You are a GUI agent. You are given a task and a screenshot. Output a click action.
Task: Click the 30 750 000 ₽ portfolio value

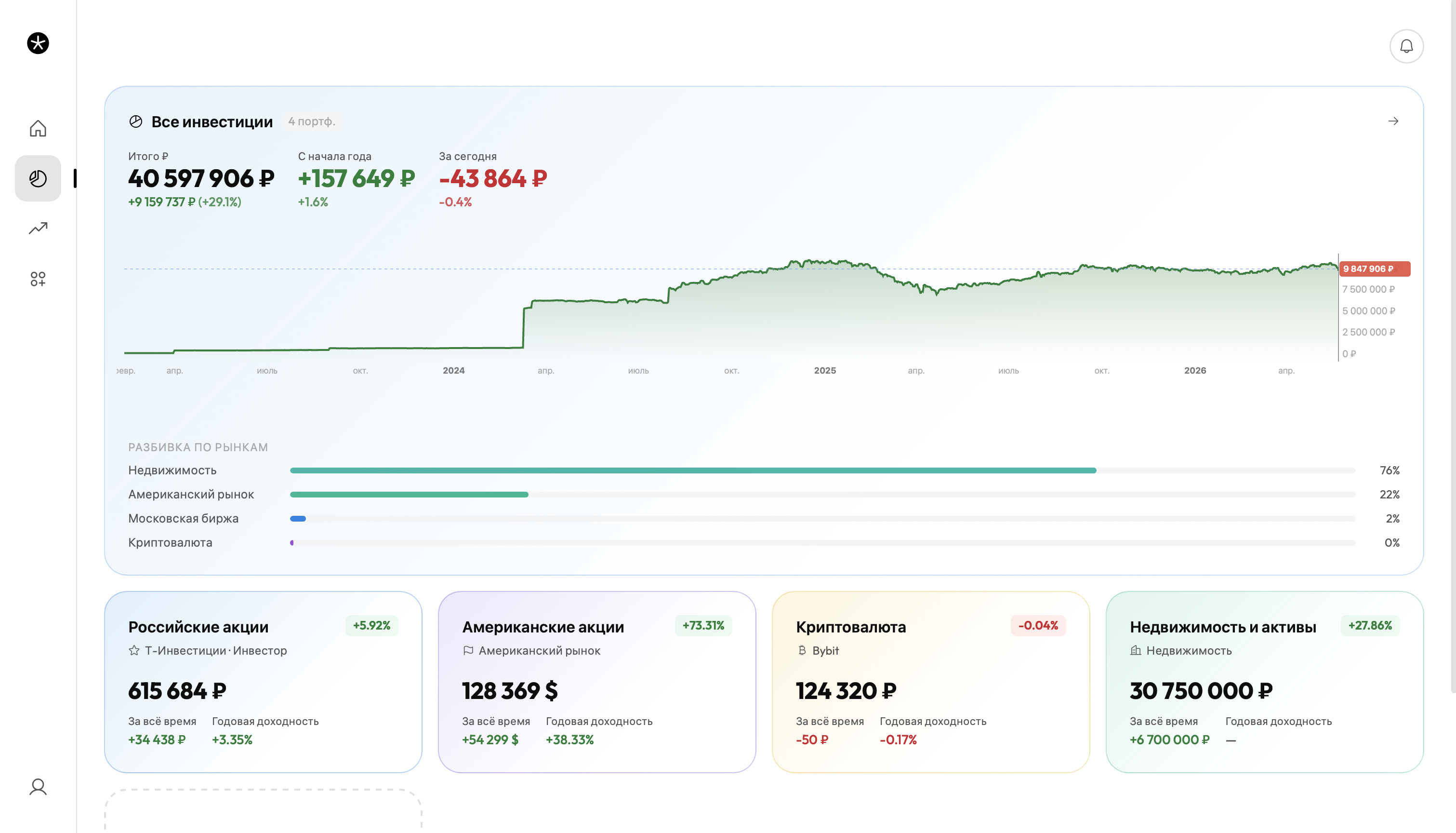pyautogui.click(x=1201, y=691)
